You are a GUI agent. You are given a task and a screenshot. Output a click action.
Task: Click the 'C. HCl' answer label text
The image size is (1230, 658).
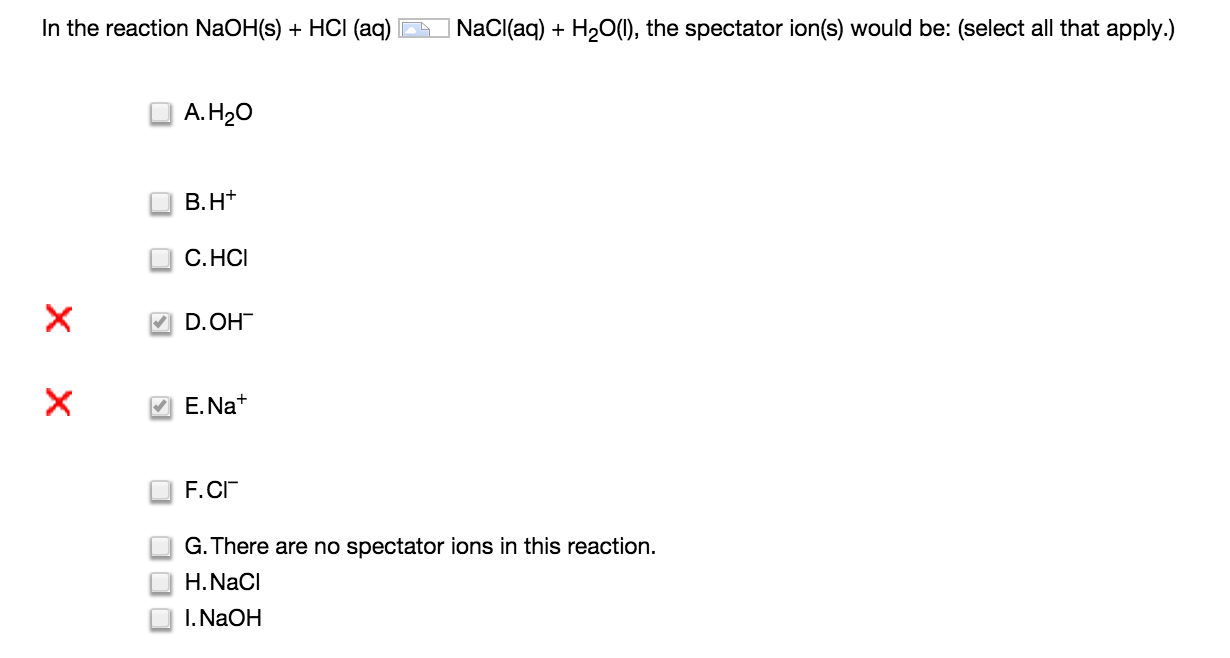pos(216,259)
